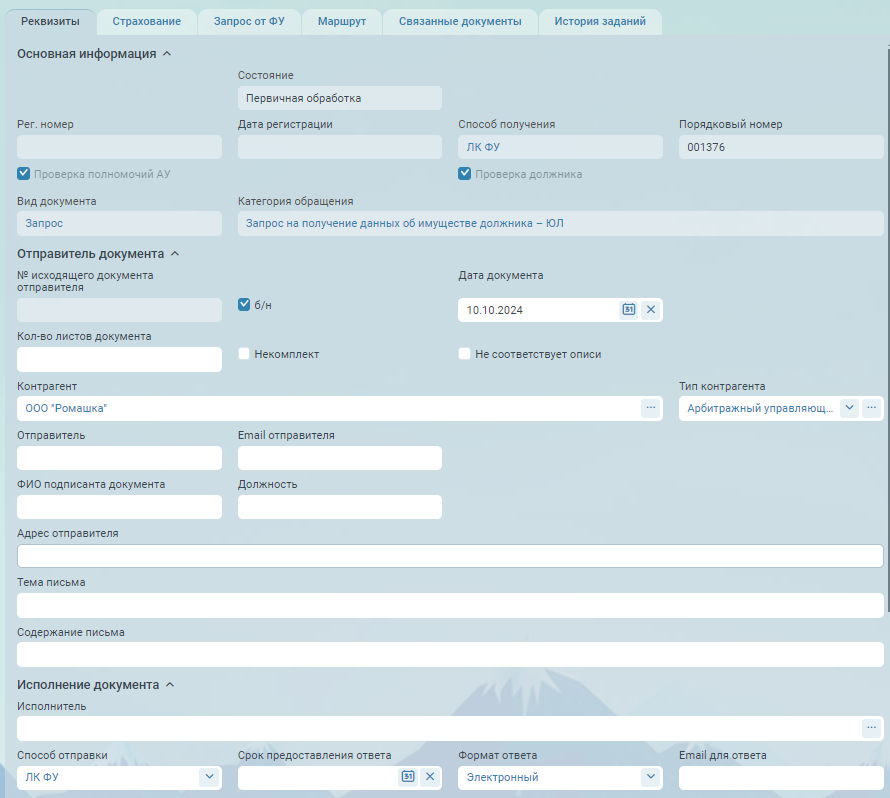The height and width of the screenshot is (798, 890).
Task: Collapse Исполнение документа section
Action: (x=170, y=685)
